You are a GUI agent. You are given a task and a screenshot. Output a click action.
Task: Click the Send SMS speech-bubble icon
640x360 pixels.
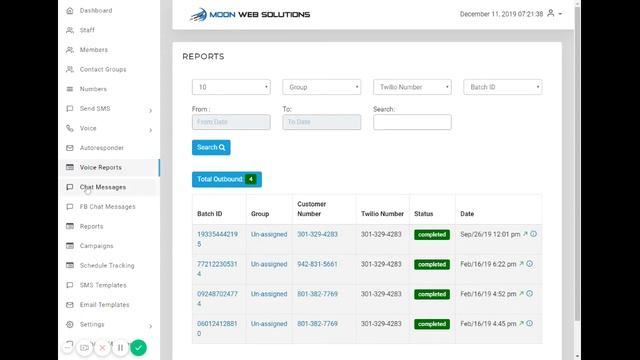coord(70,109)
